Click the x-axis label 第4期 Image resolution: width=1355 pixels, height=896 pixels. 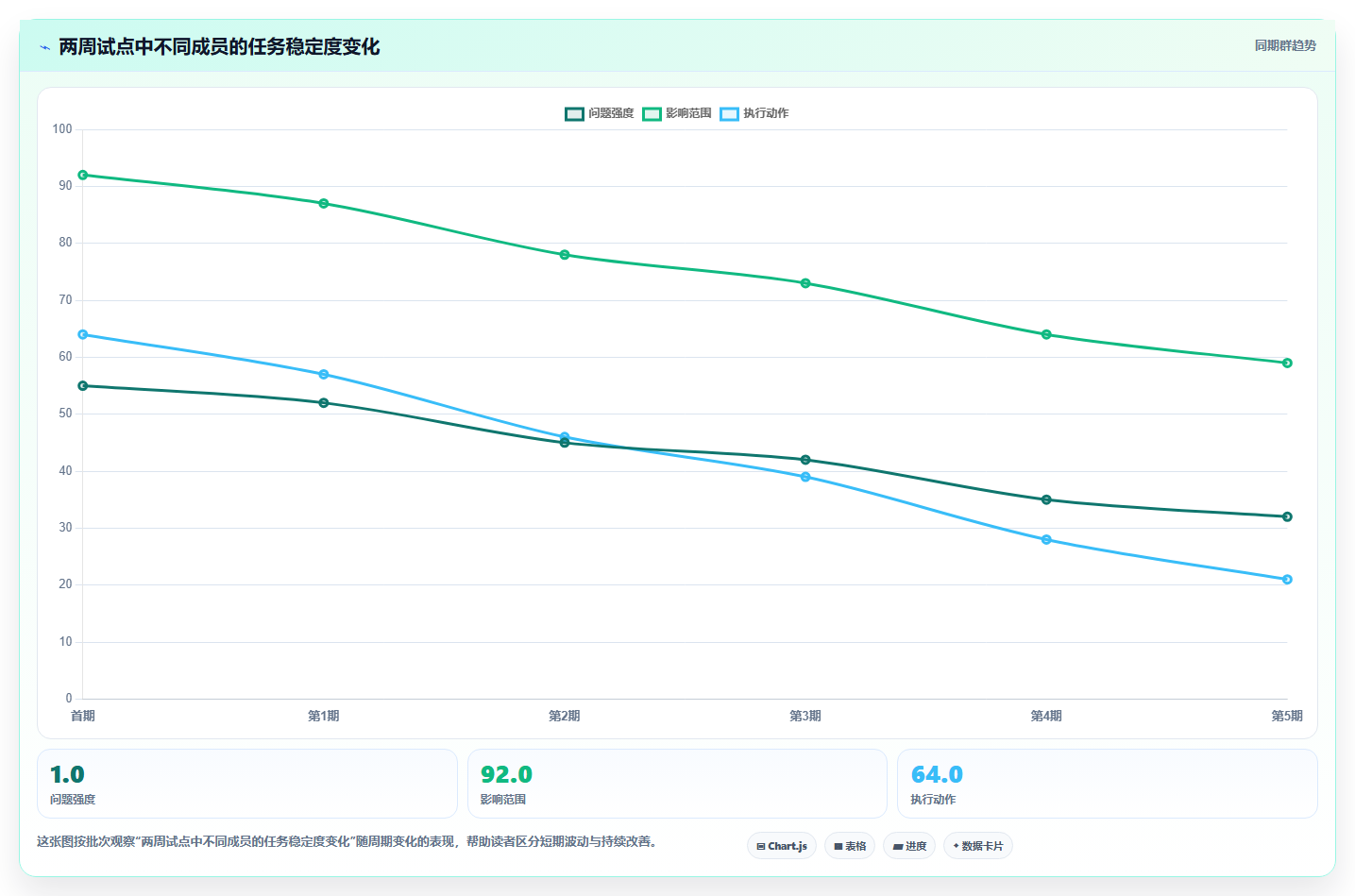click(x=1046, y=716)
